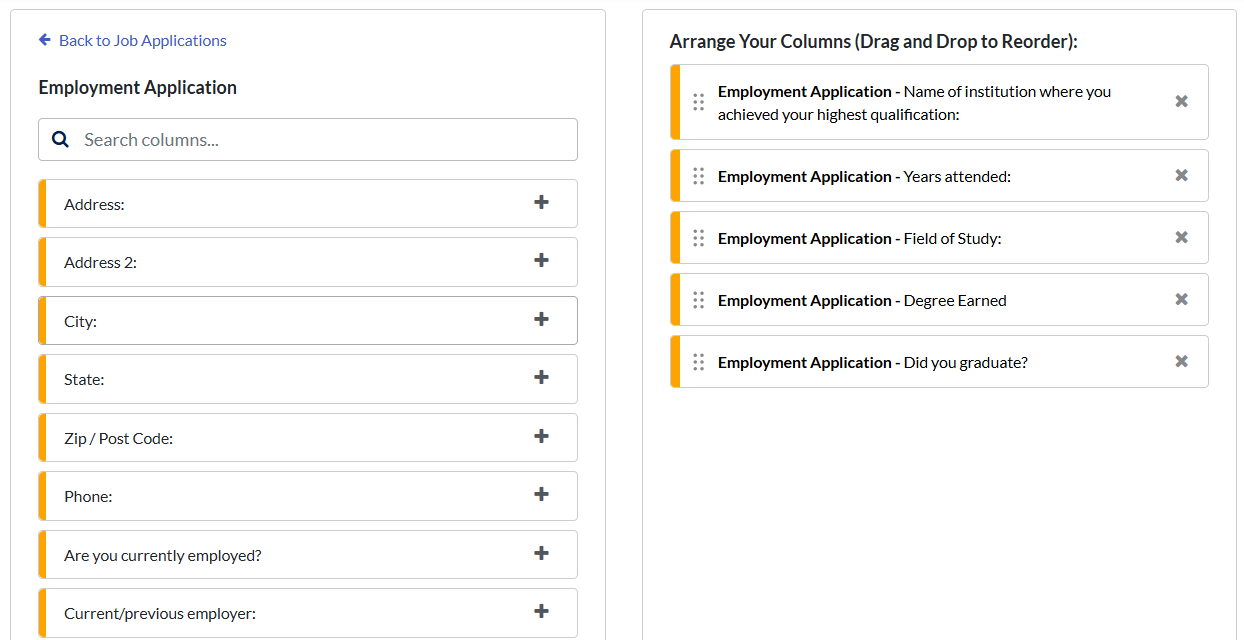The image size is (1244, 640).
Task: Add the Address 2 column via plus
Action: tap(541, 260)
